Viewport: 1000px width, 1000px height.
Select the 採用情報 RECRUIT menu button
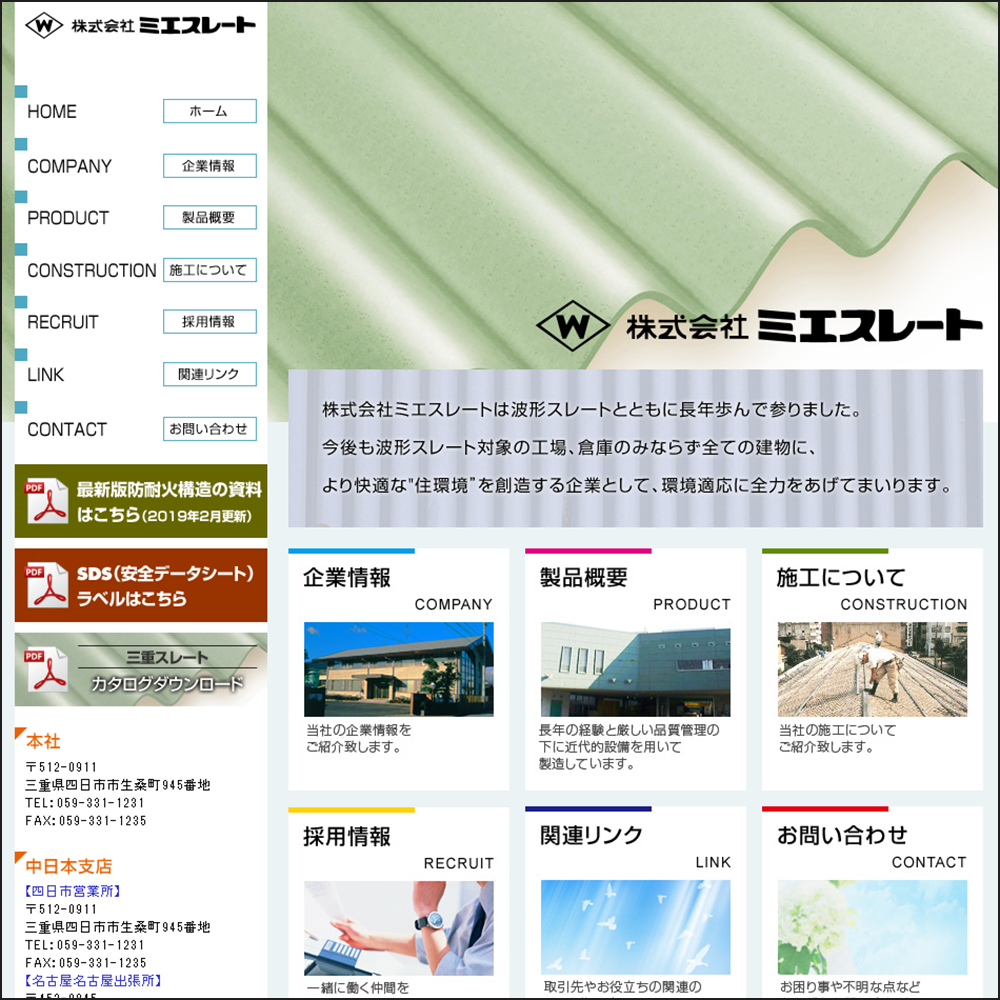click(x=209, y=322)
